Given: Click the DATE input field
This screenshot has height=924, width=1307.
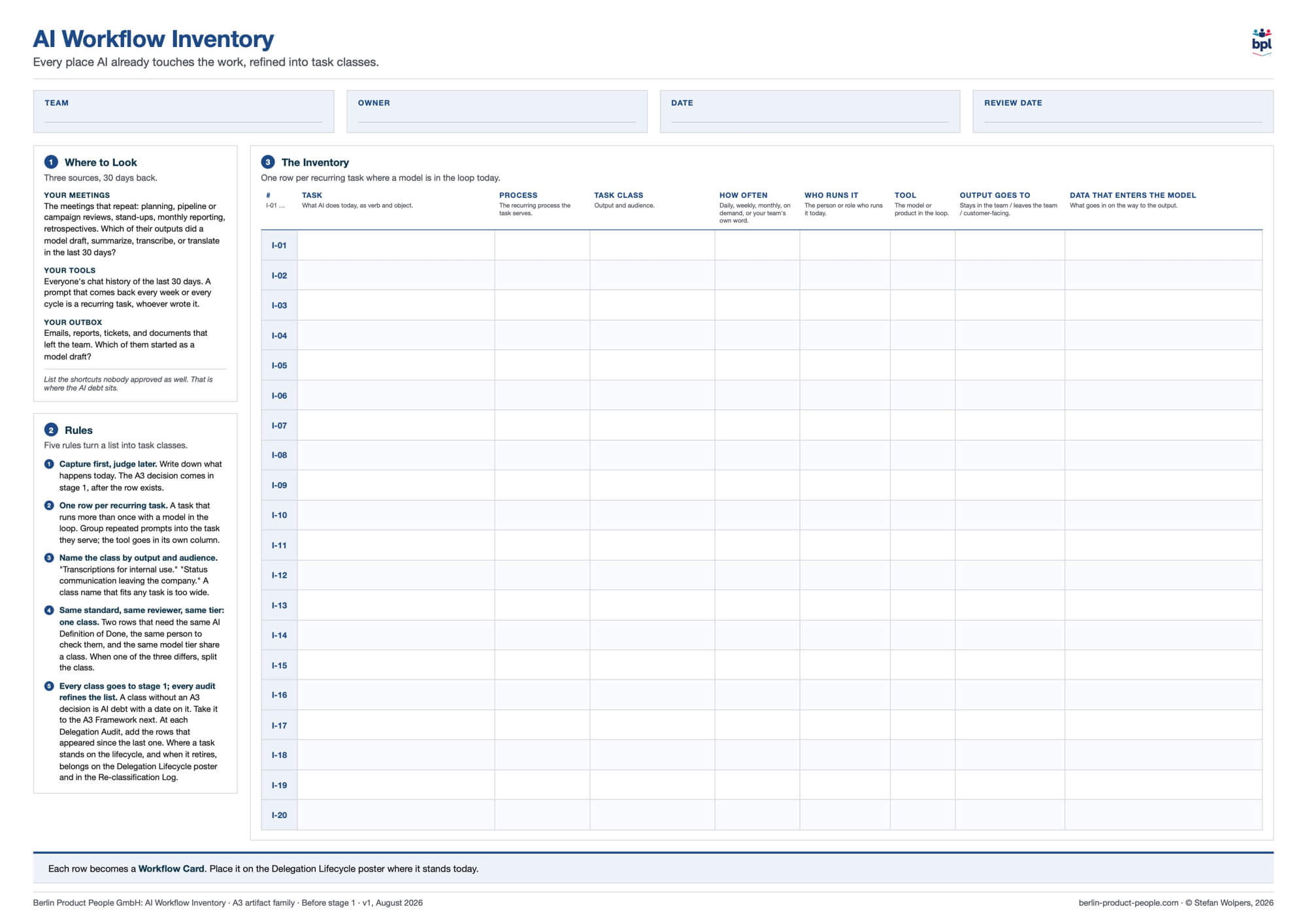Looking at the screenshot, I should tap(810, 112).
